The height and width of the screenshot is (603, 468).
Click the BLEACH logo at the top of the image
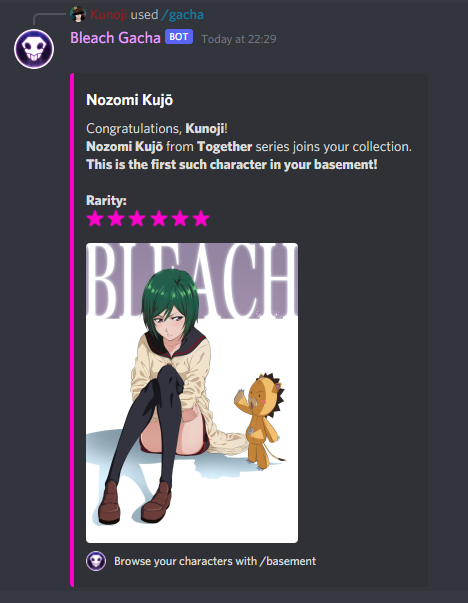pyautogui.click(x=192, y=282)
